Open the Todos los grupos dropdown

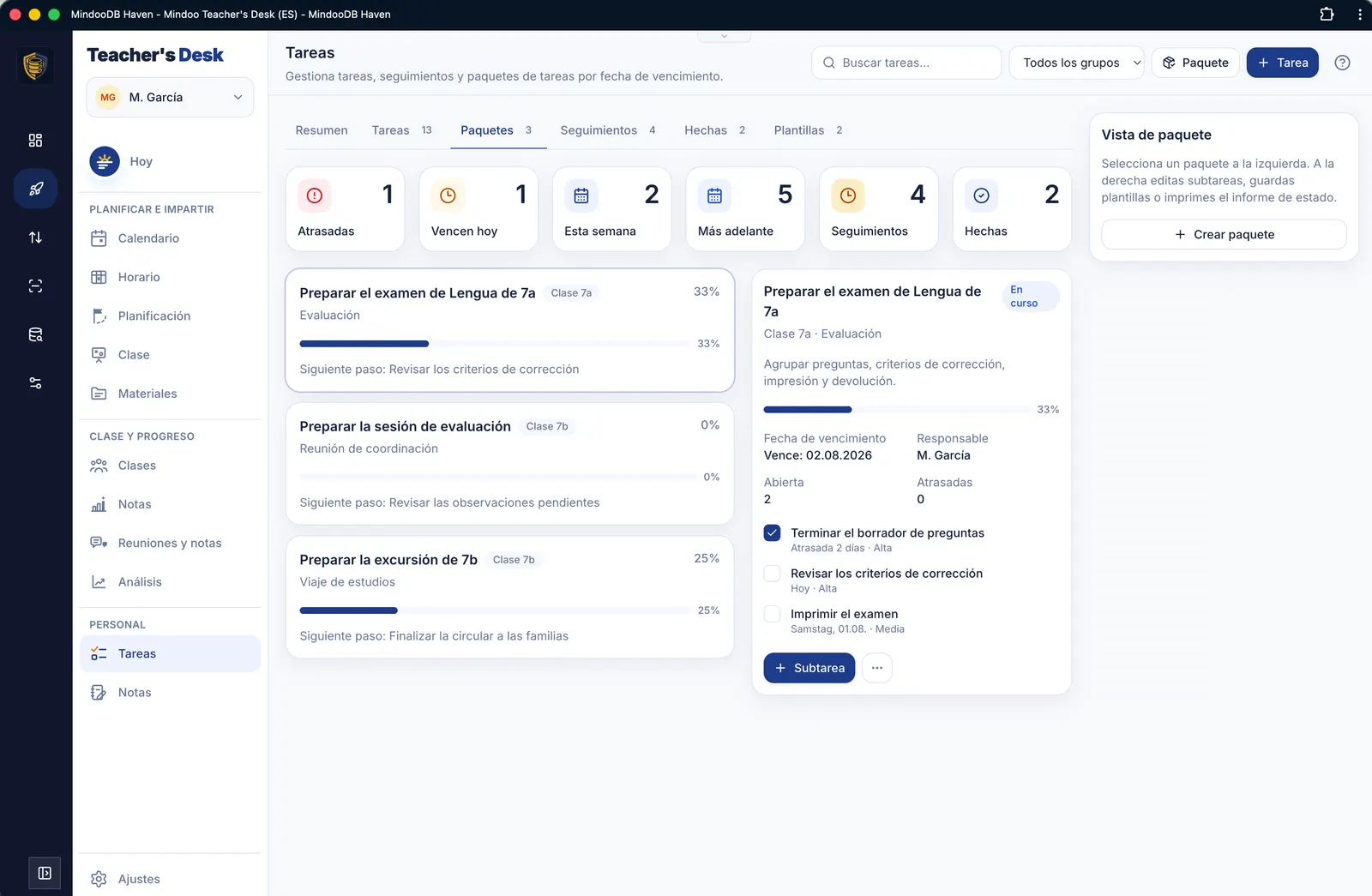point(1077,63)
